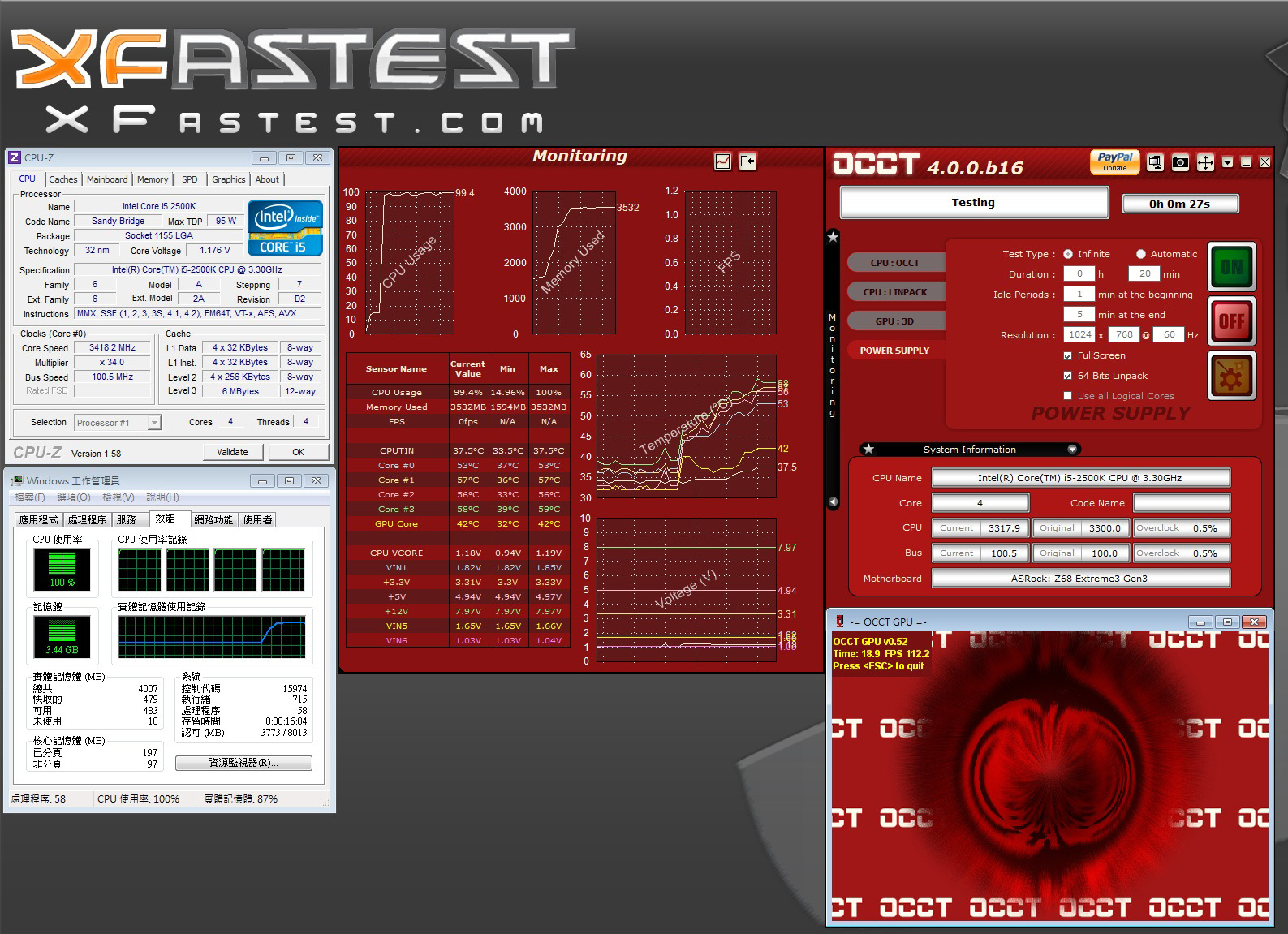The image size is (1288, 934).
Task: Open 說明(H) menu in Task Manager
Action: (x=162, y=497)
